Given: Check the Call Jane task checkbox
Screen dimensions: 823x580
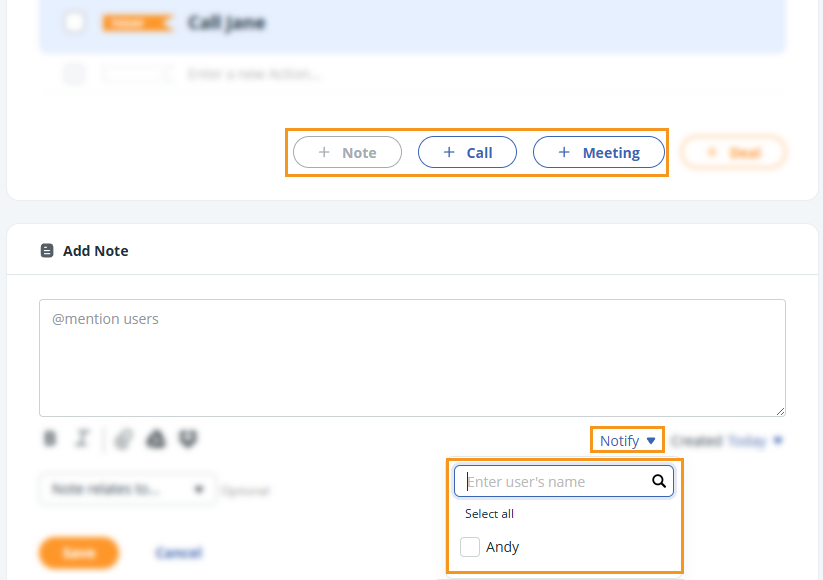Looking at the screenshot, I should pyautogui.click(x=75, y=22).
